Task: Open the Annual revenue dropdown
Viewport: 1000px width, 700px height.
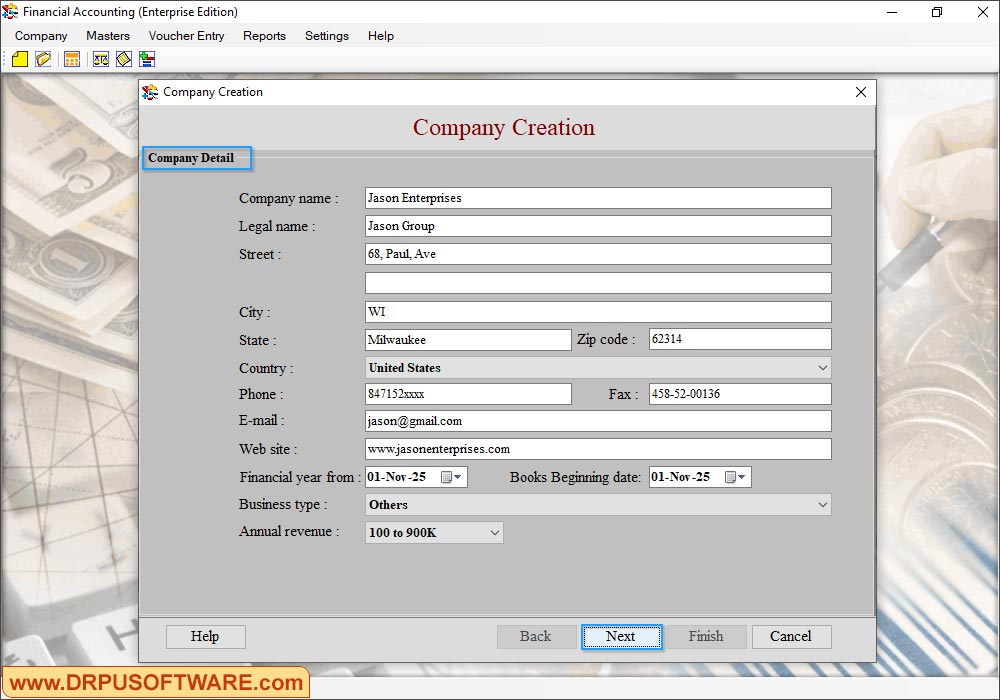Action: [495, 532]
